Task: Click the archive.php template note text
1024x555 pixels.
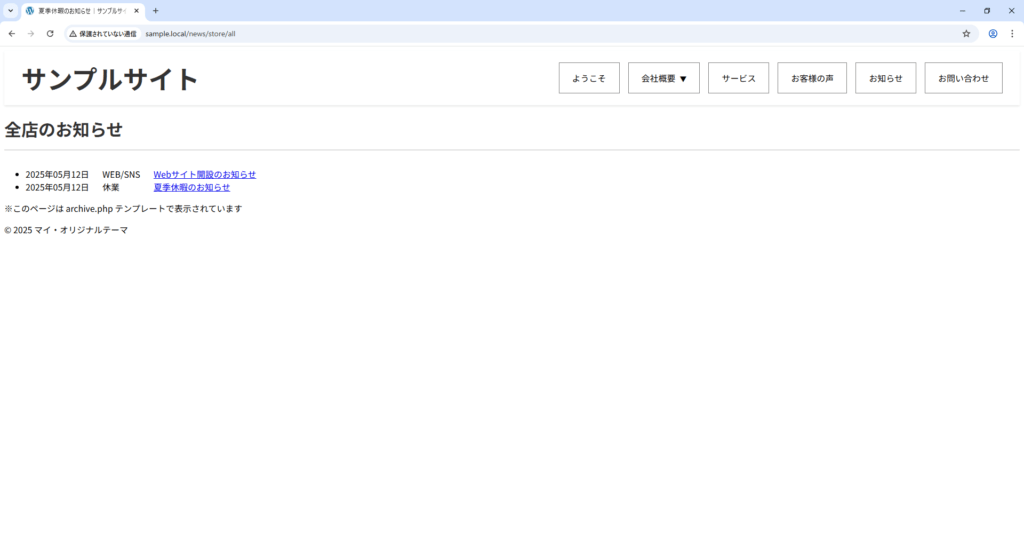Action: (123, 209)
